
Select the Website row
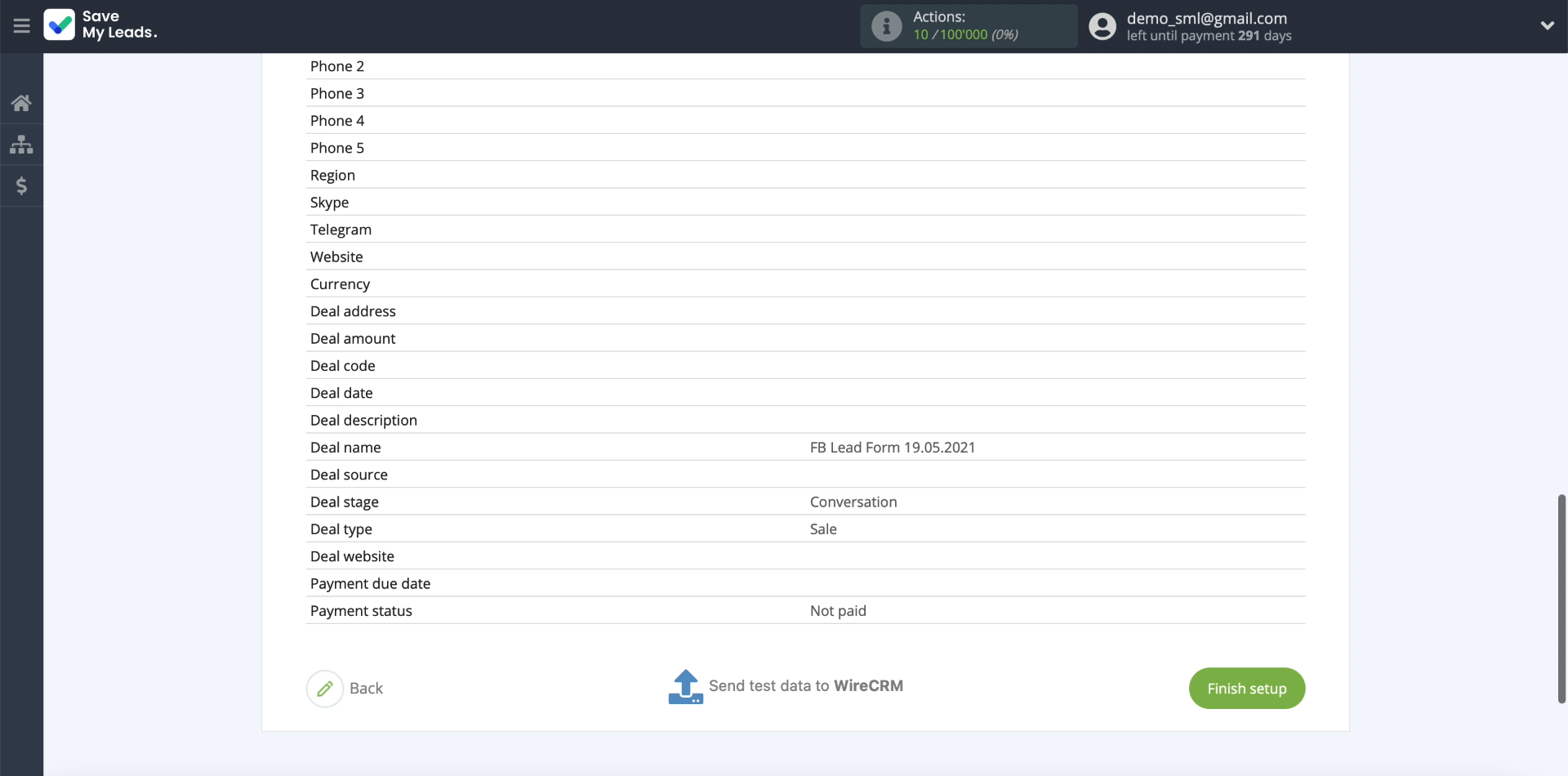[x=805, y=256]
